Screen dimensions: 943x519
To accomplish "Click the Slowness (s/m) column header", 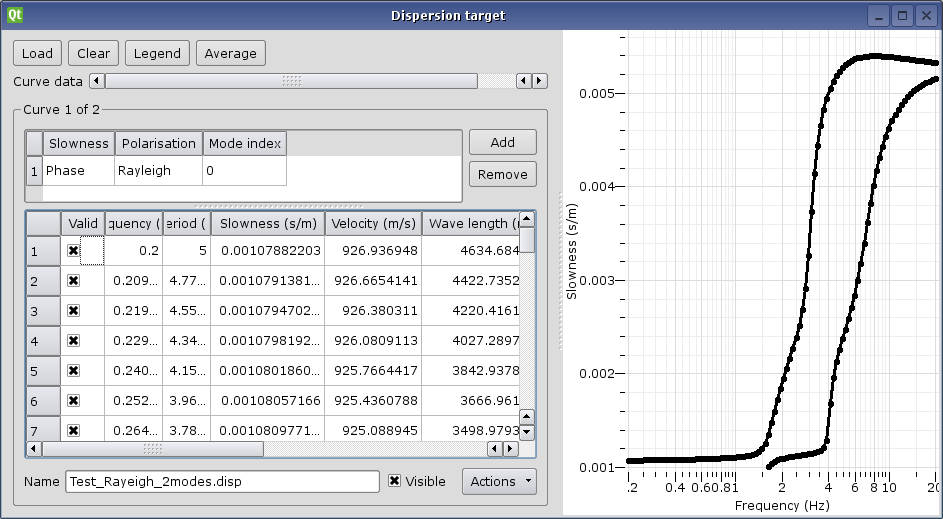I will pyautogui.click(x=267, y=223).
